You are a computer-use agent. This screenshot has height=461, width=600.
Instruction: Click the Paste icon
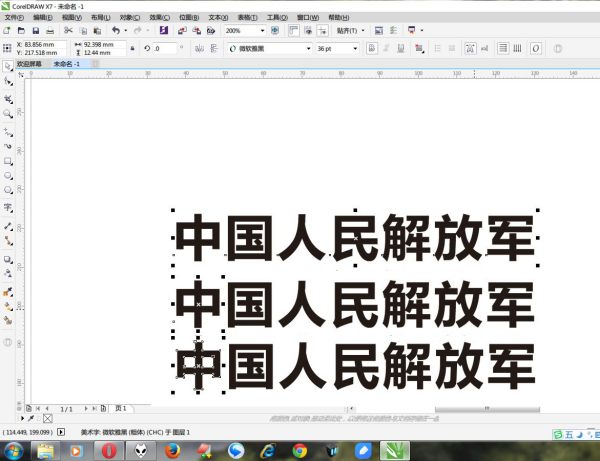[x=98, y=31]
